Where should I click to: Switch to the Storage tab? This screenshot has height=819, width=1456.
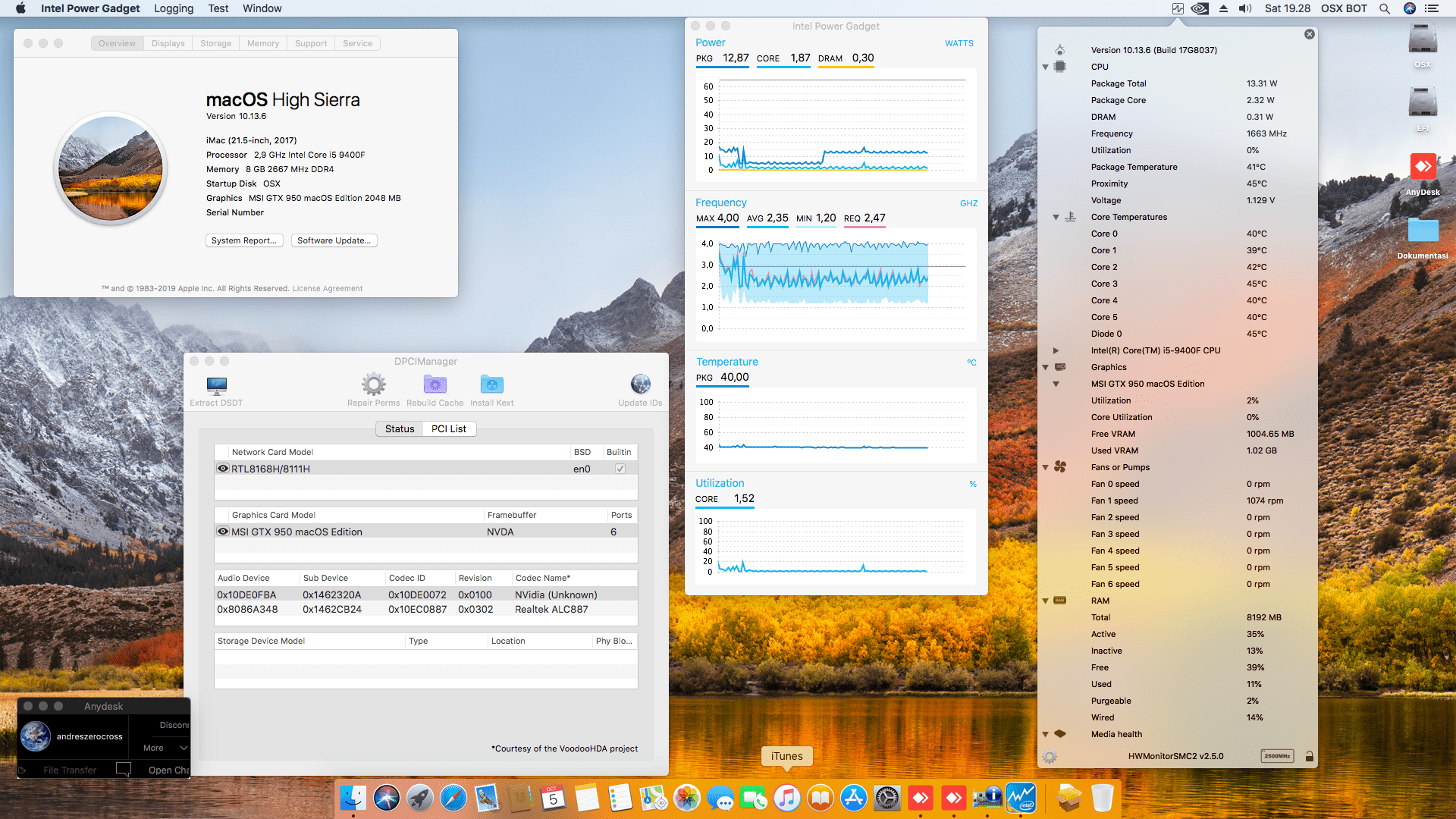click(215, 43)
